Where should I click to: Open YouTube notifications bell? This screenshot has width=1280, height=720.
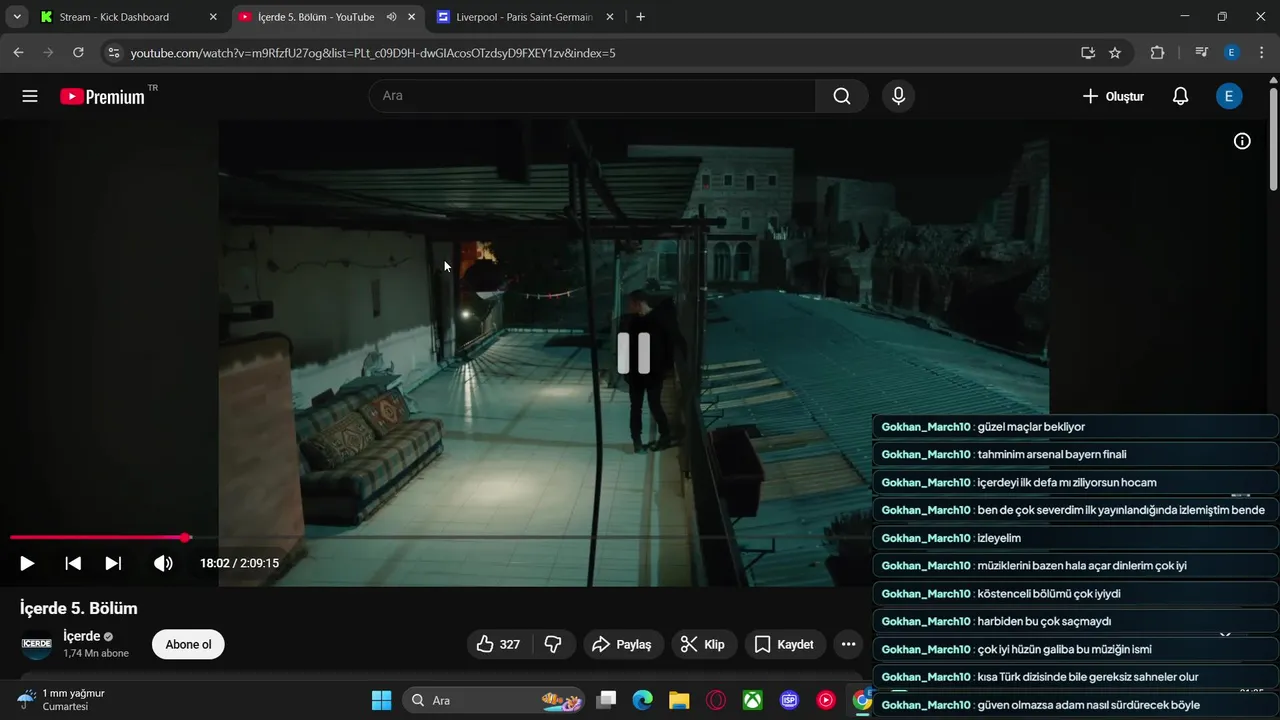[x=1180, y=96]
